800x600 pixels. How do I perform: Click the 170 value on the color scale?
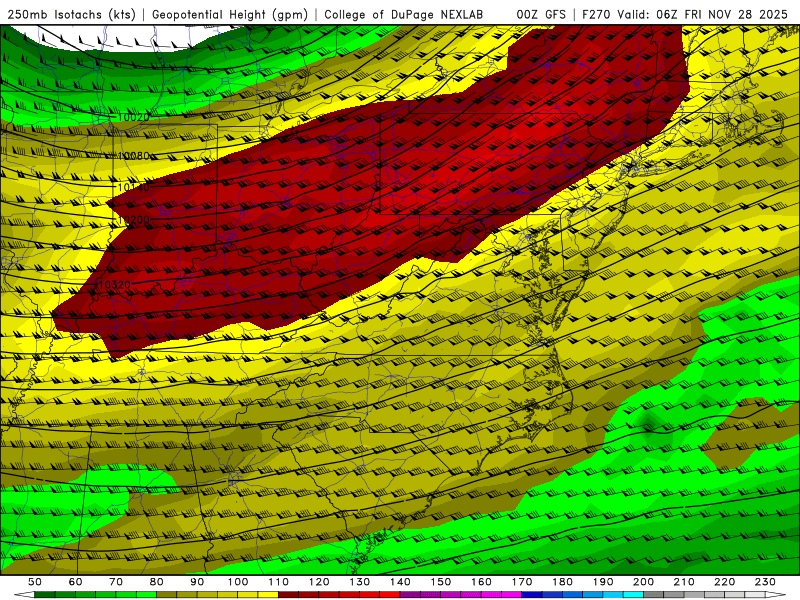(522, 582)
